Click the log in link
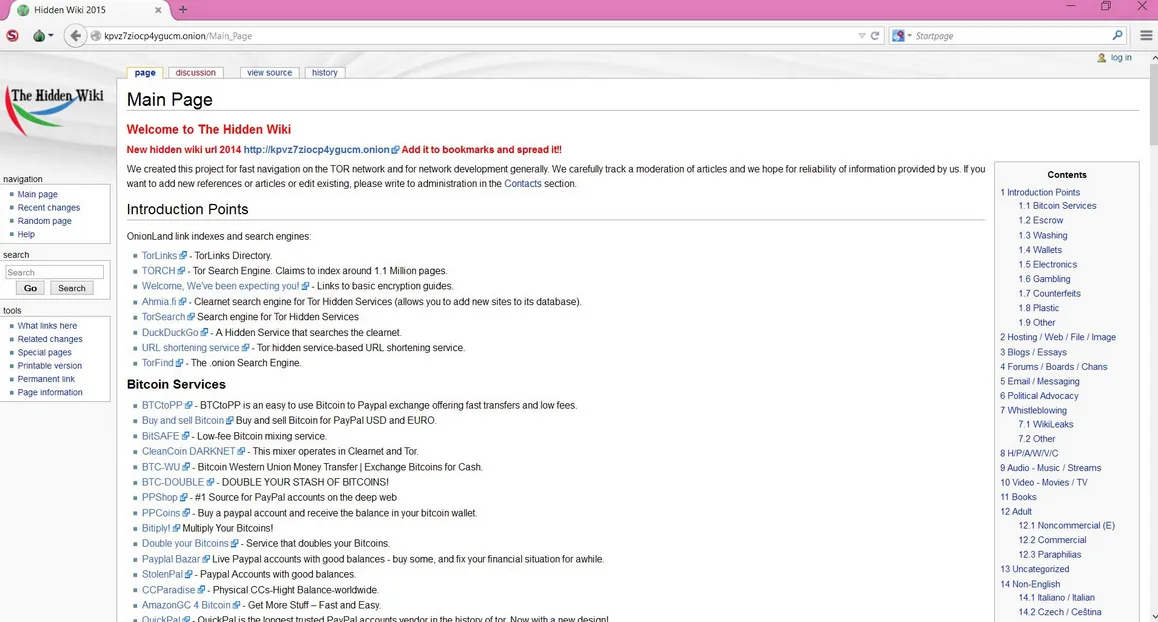 [1120, 58]
